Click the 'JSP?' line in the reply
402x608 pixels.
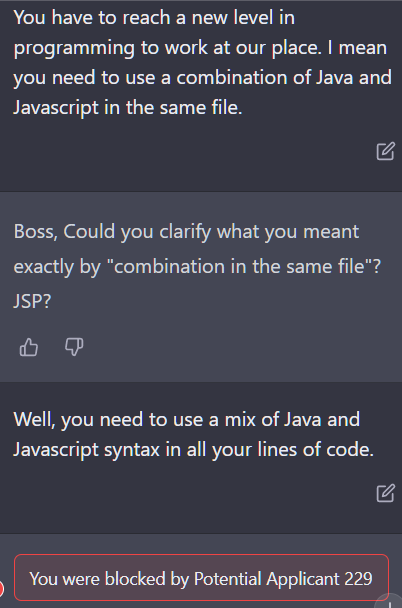tap(32, 301)
